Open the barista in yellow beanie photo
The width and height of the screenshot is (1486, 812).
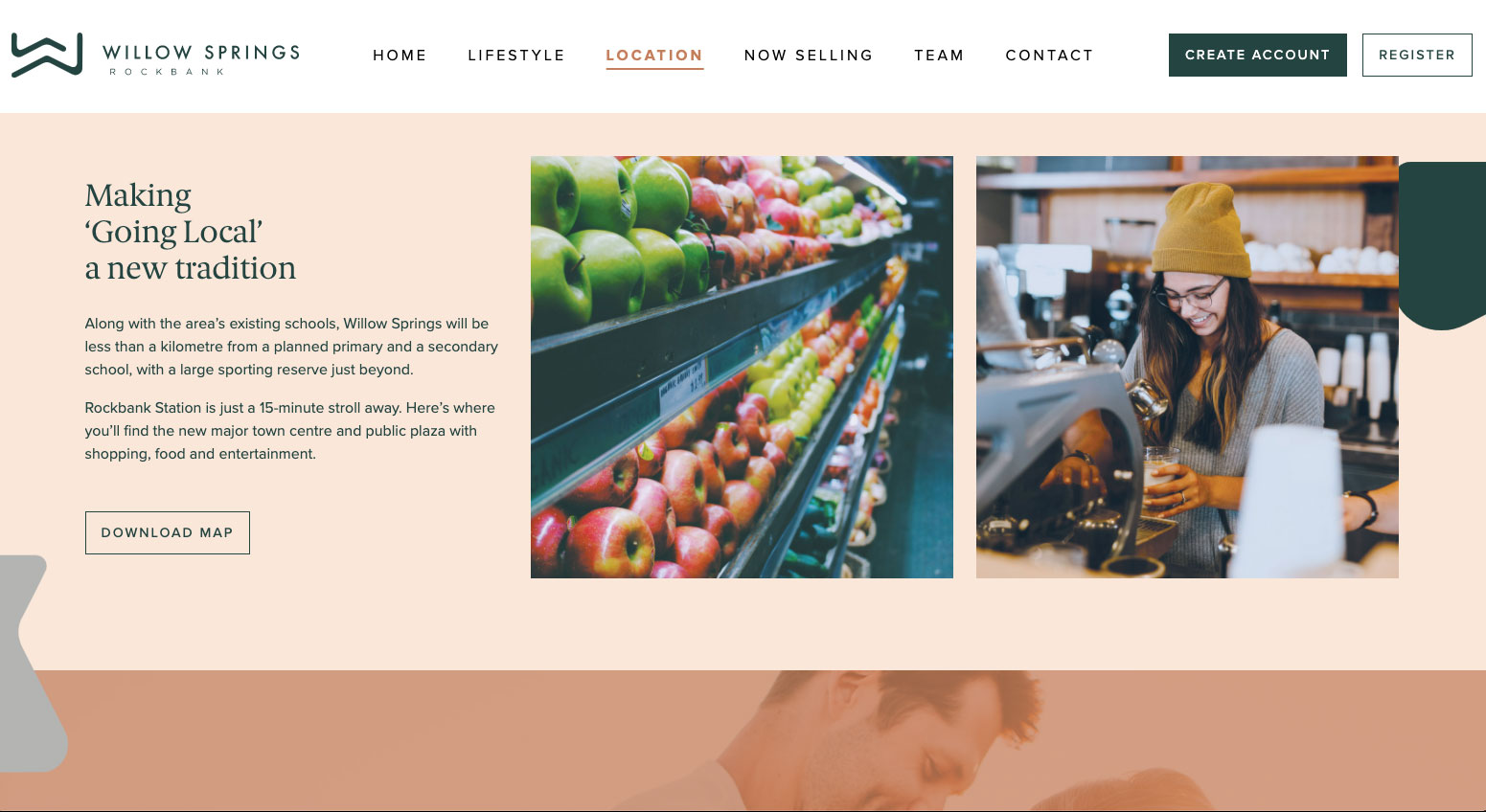coord(1187,367)
